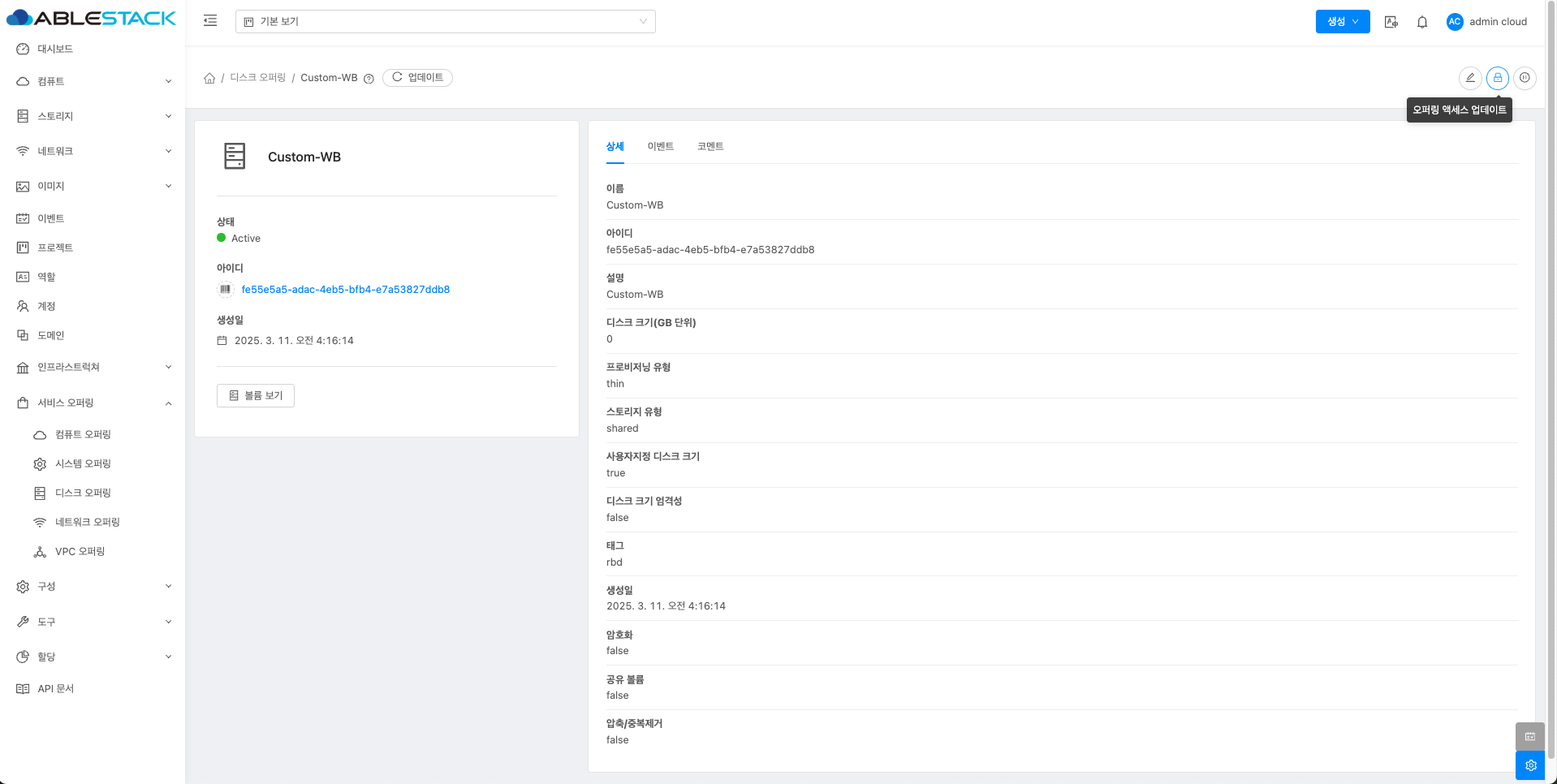The height and width of the screenshot is (784, 1557).
Task: Click the 업데이트 refresh button
Action: pyautogui.click(x=417, y=78)
